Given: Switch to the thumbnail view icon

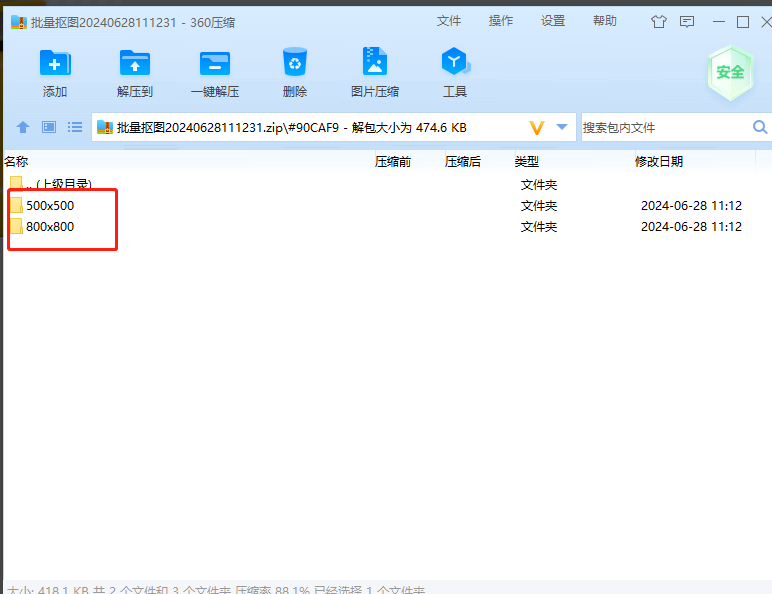Looking at the screenshot, I should coord(49,128).
